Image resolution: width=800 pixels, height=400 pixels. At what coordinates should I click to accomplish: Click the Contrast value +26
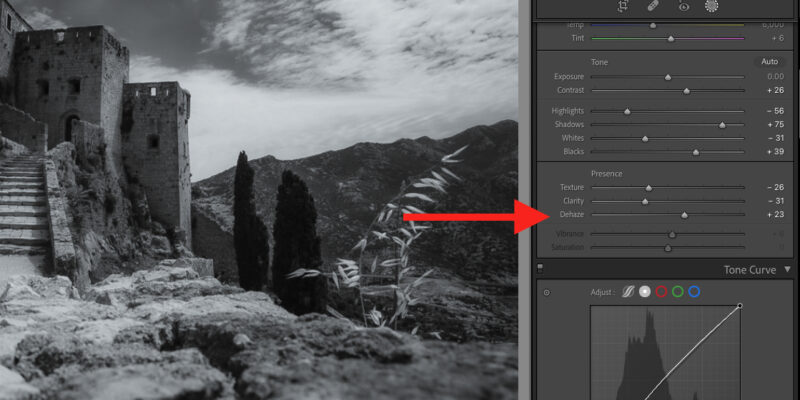click(776, 90)
